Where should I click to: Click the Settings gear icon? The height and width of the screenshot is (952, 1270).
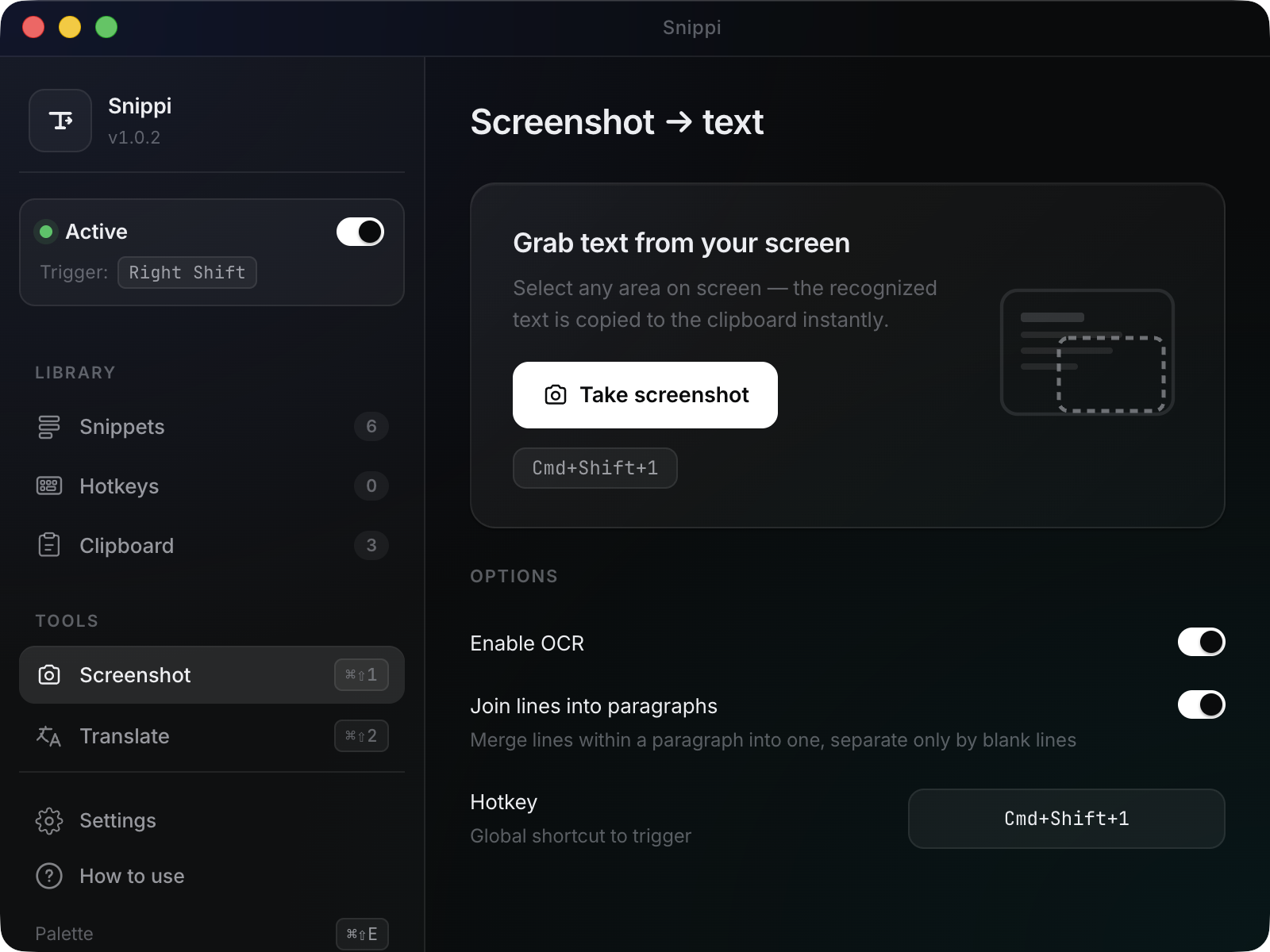[x=49, y=820]
